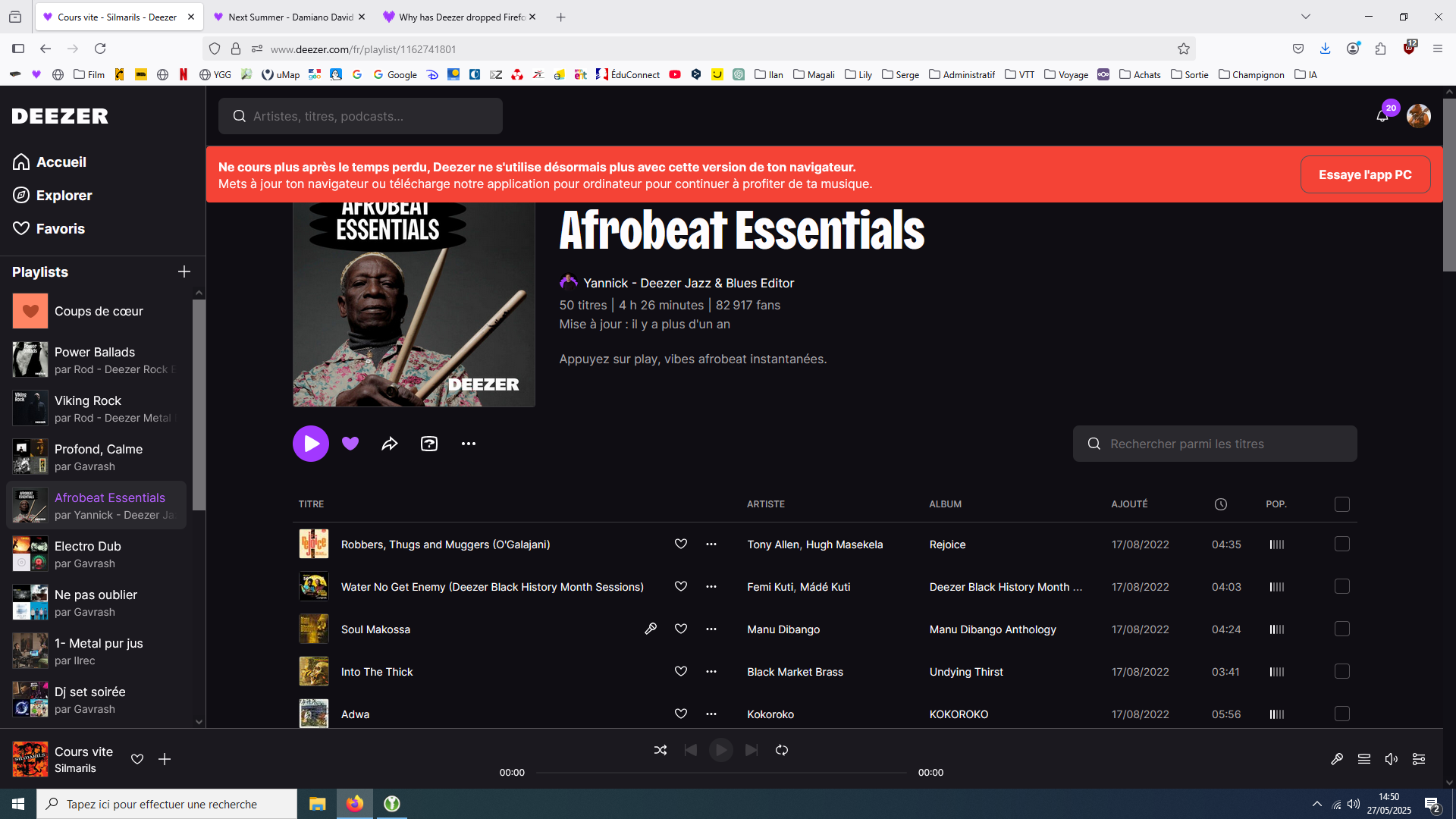Click the track search field
The width and height of the screenshot is (1456, 819).
1215,444
